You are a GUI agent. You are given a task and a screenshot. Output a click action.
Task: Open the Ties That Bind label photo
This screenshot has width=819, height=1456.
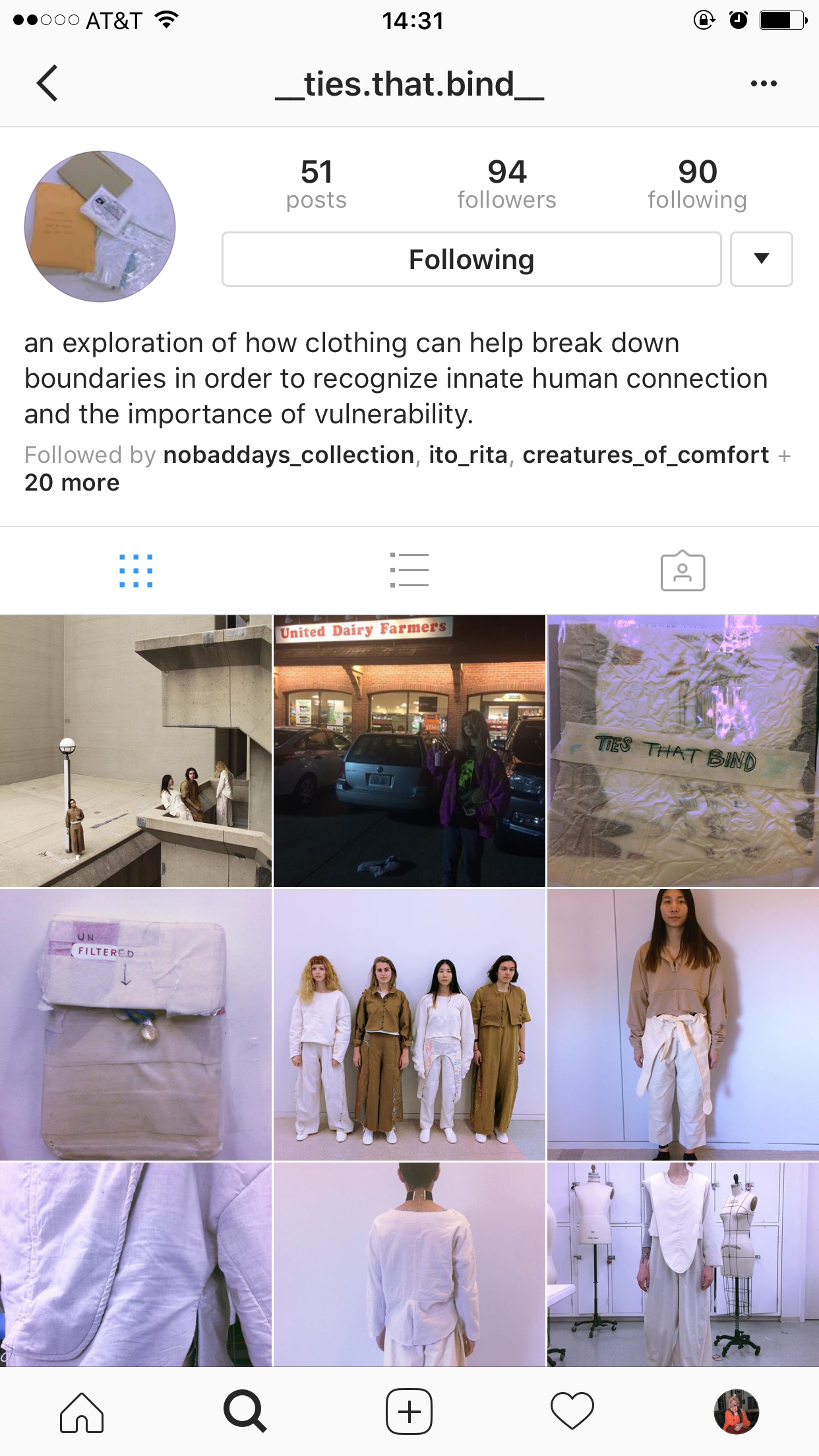(683, 751)
